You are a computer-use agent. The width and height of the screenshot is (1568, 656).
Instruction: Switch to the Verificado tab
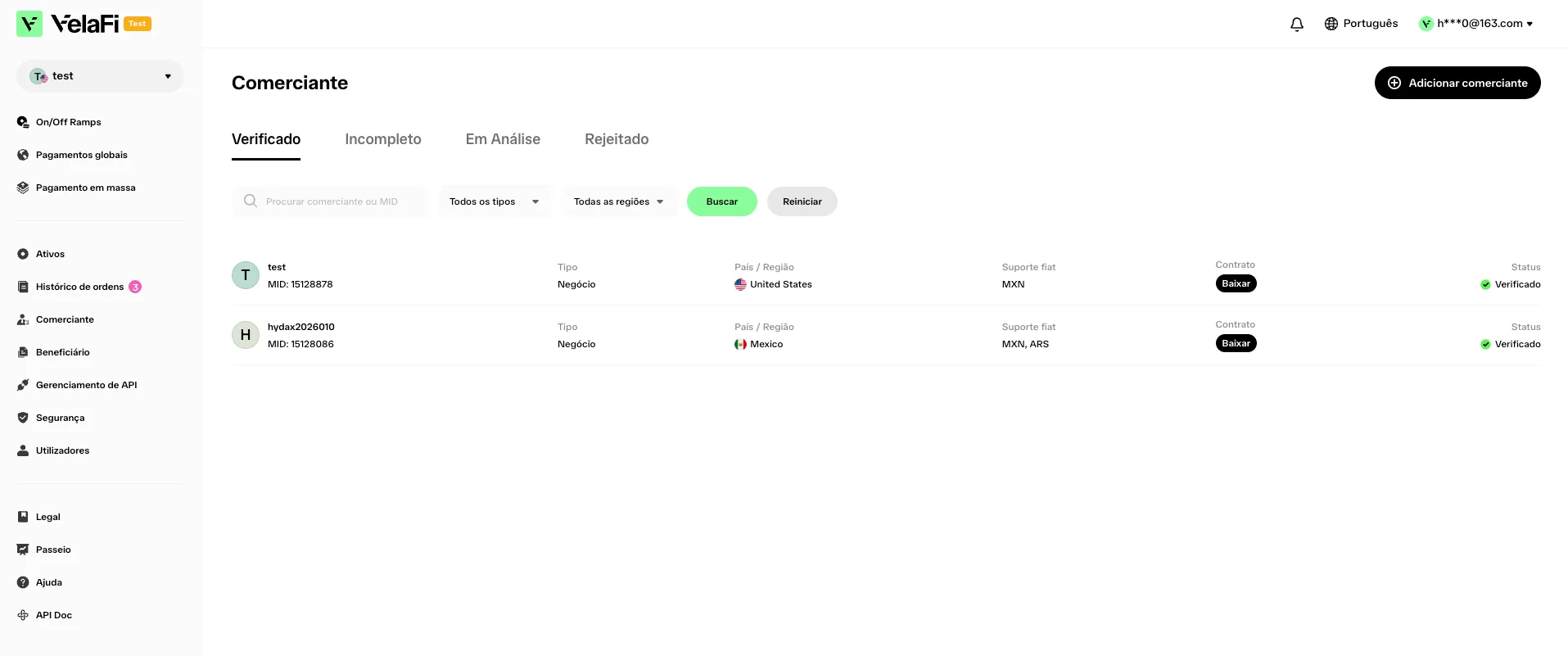click(266, 139)
